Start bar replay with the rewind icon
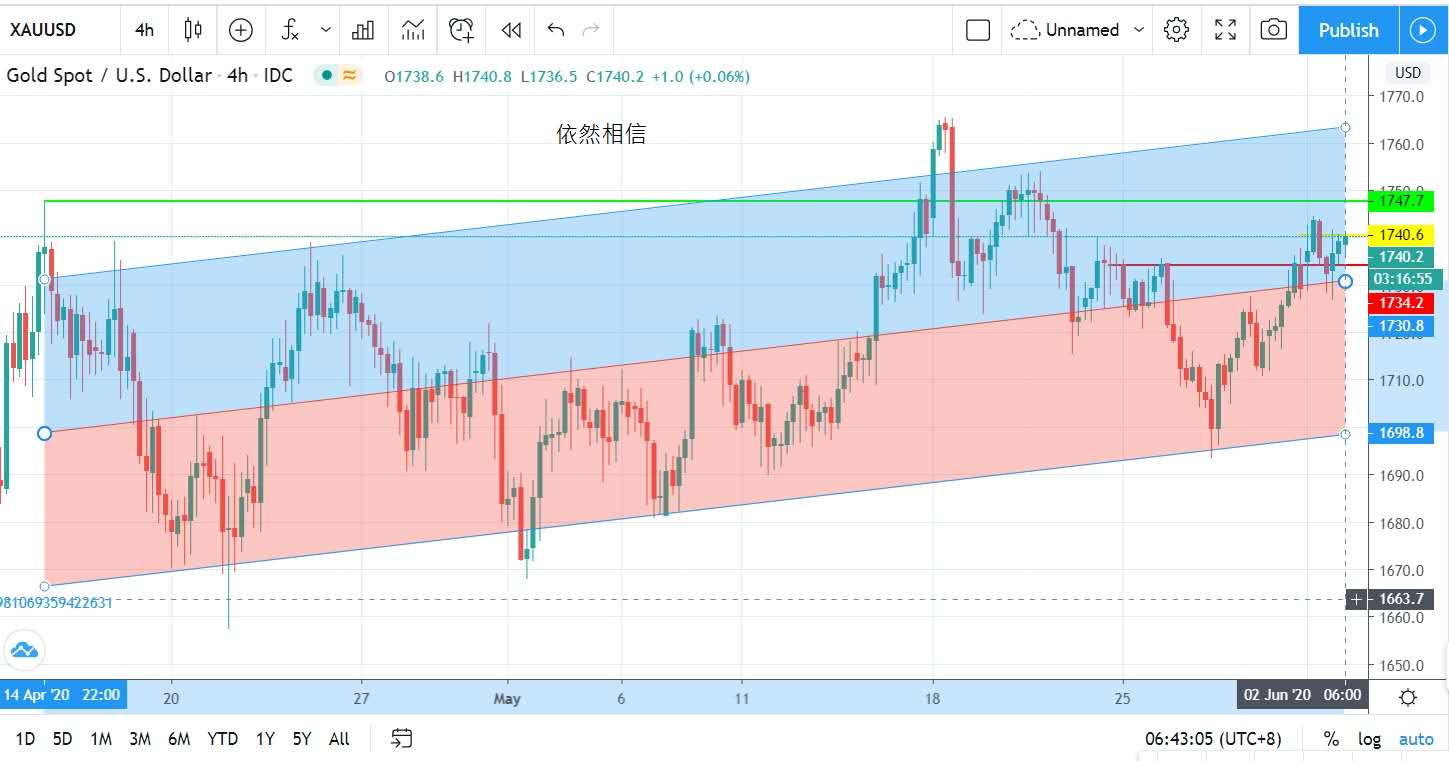Screen dimensions: 1449x761 (x=511, y=30)
